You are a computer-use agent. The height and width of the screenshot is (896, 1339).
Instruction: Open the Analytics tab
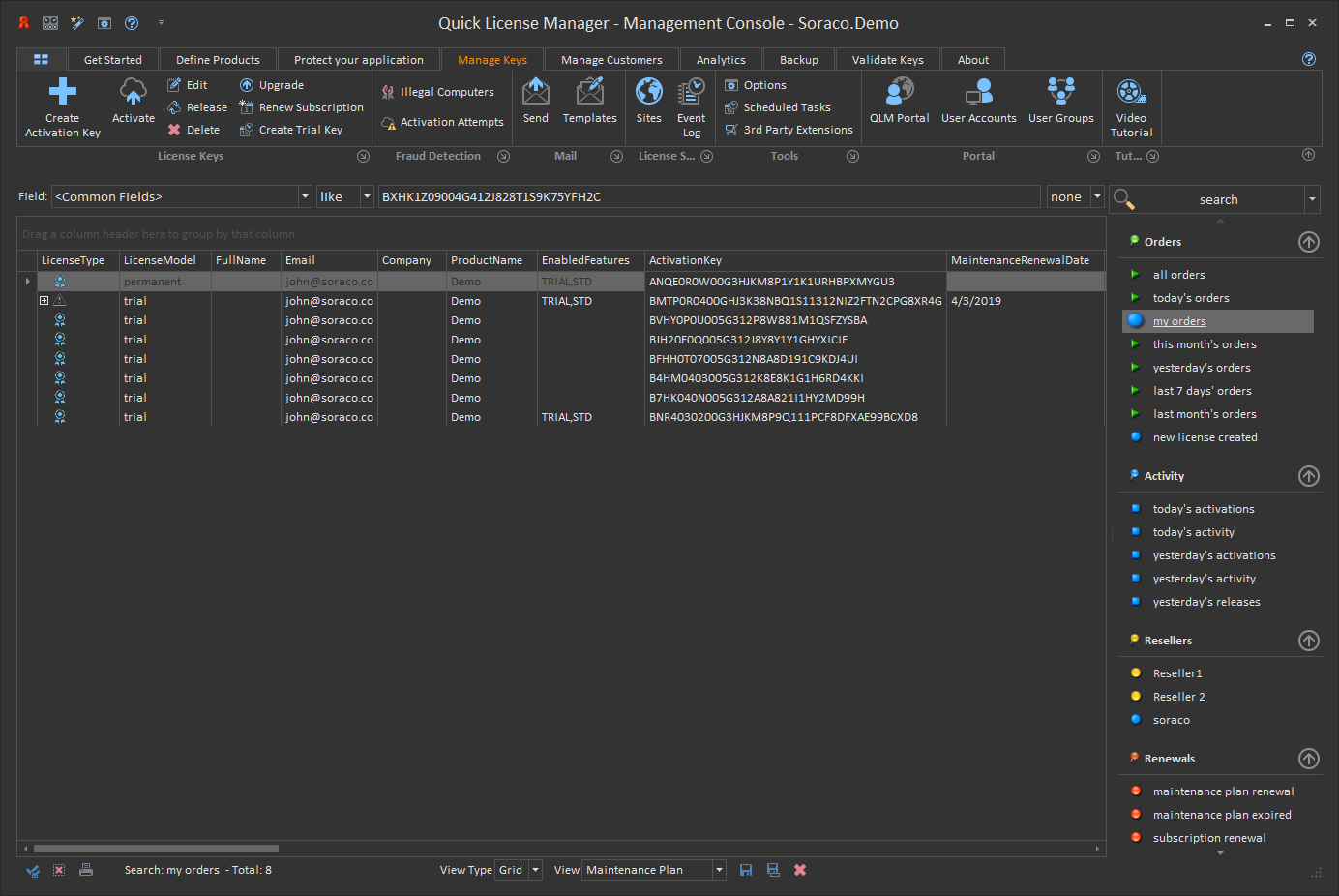click(x=721, y=60)
